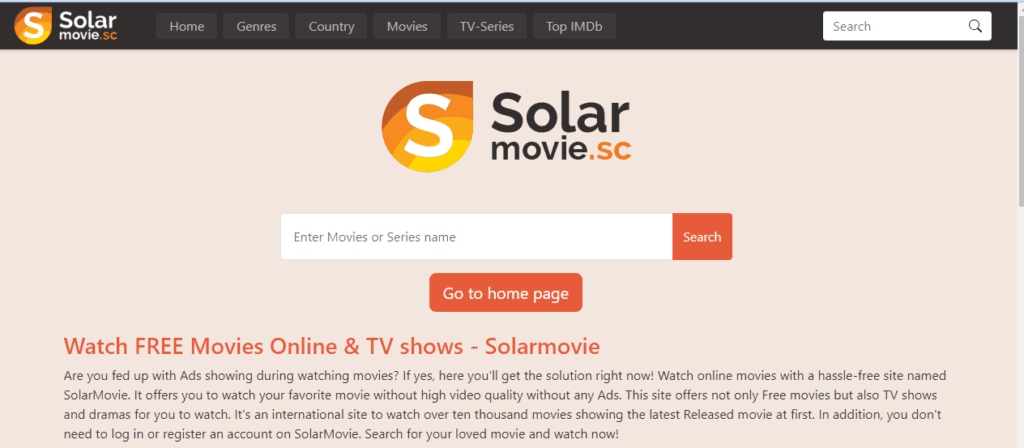Click the large orange S emblem in page center

pos(427,127)
